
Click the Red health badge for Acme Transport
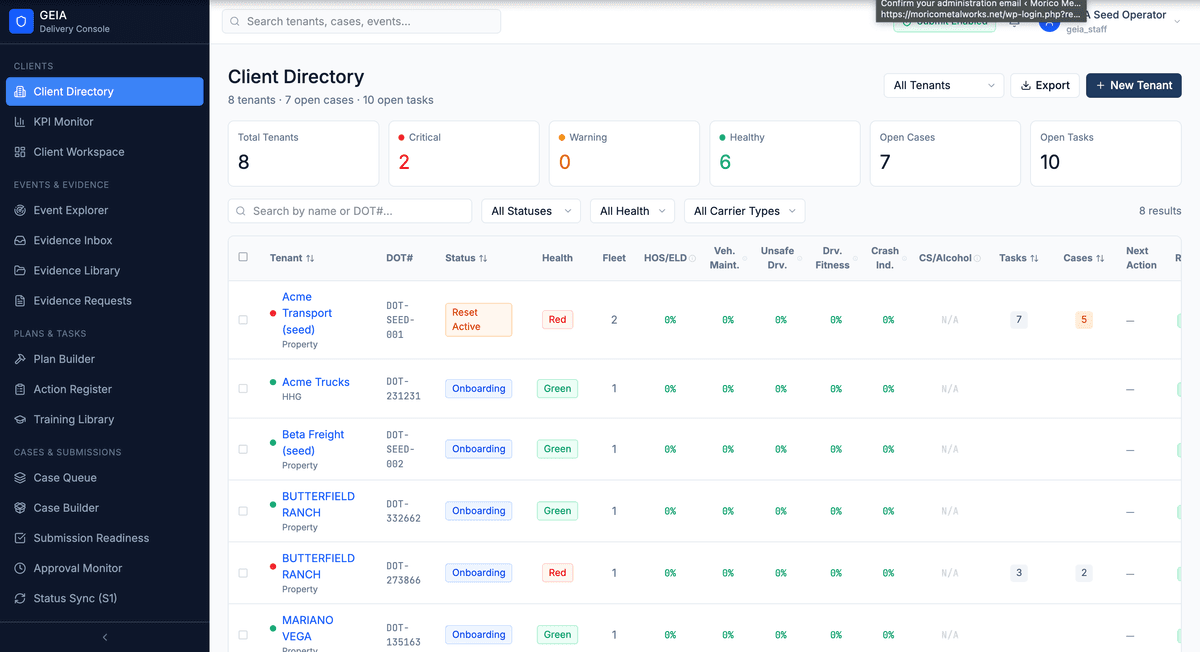point(557,320)
